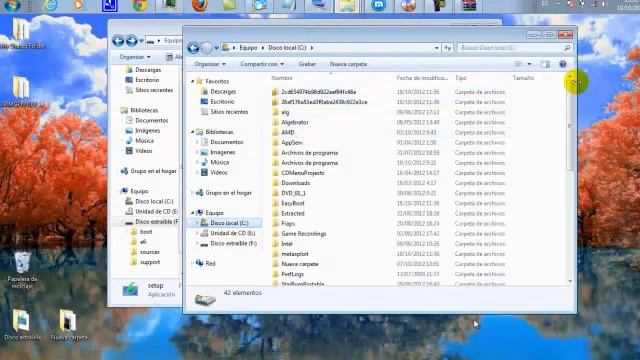Select the AppServ folder

[292, 142]
